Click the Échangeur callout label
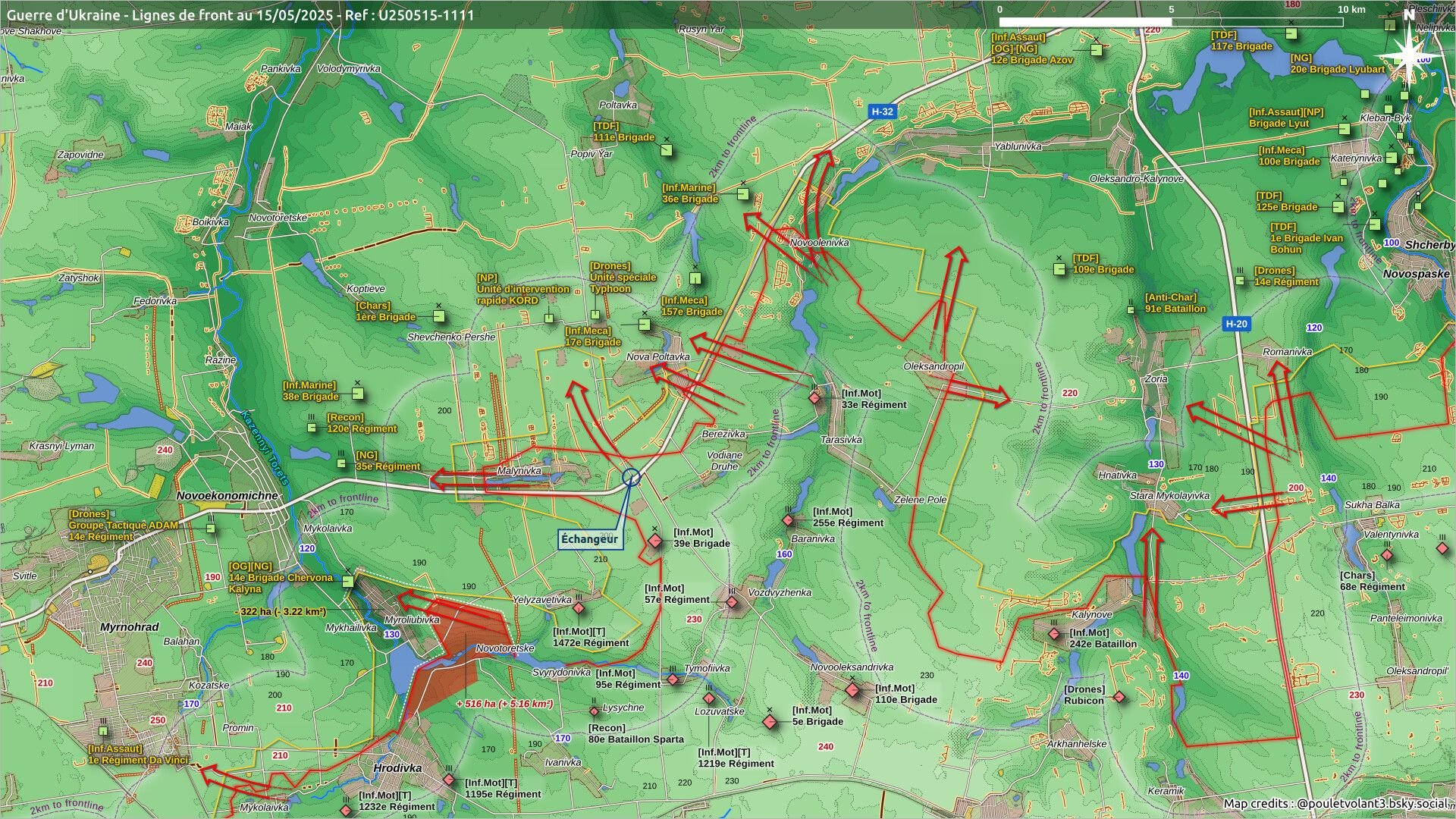The image size is (1456, 819). (589, 539)
